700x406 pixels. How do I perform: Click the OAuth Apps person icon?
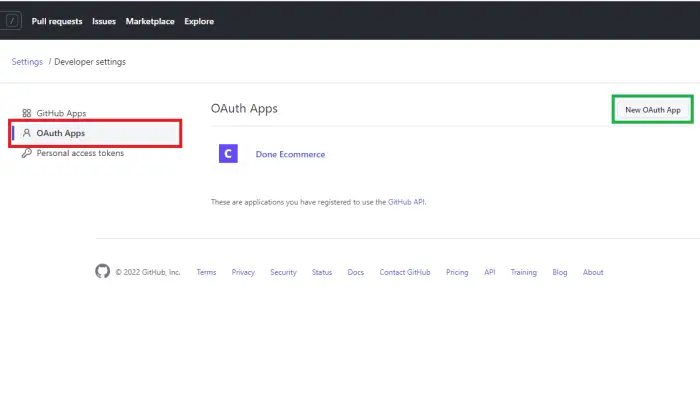coord(27,133)
